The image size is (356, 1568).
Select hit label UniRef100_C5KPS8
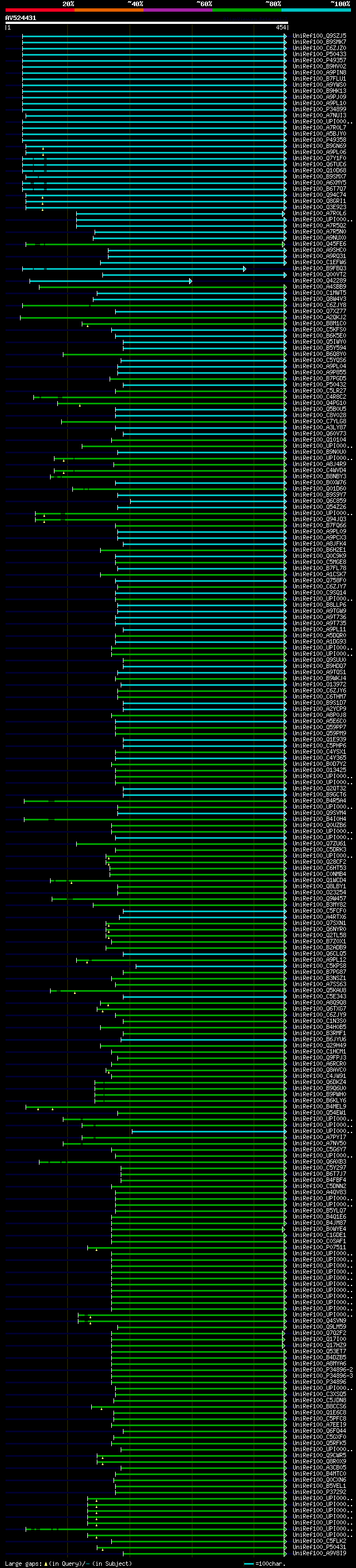(x=319, y=966)
